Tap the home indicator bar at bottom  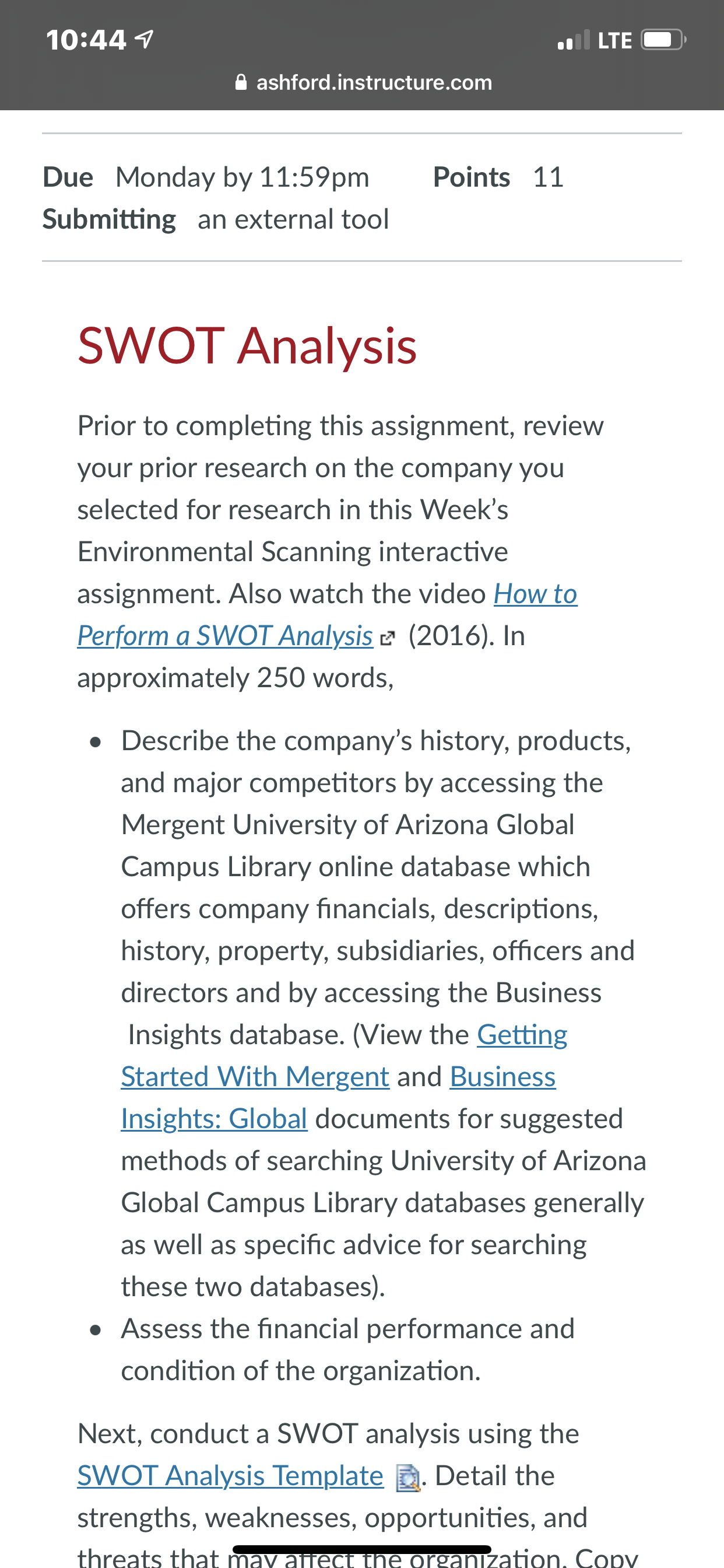point(362,1549)
